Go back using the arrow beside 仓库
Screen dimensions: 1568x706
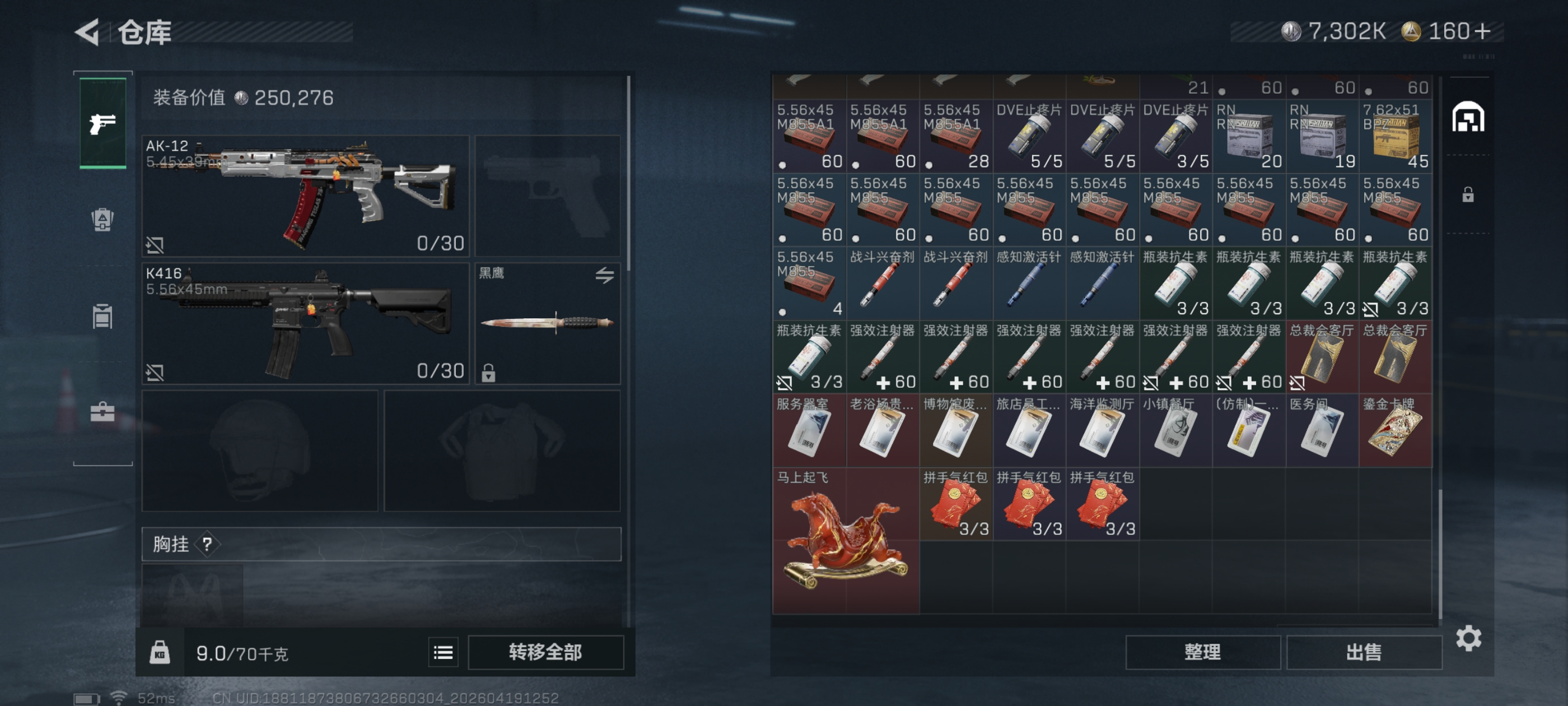click(88, 32)
